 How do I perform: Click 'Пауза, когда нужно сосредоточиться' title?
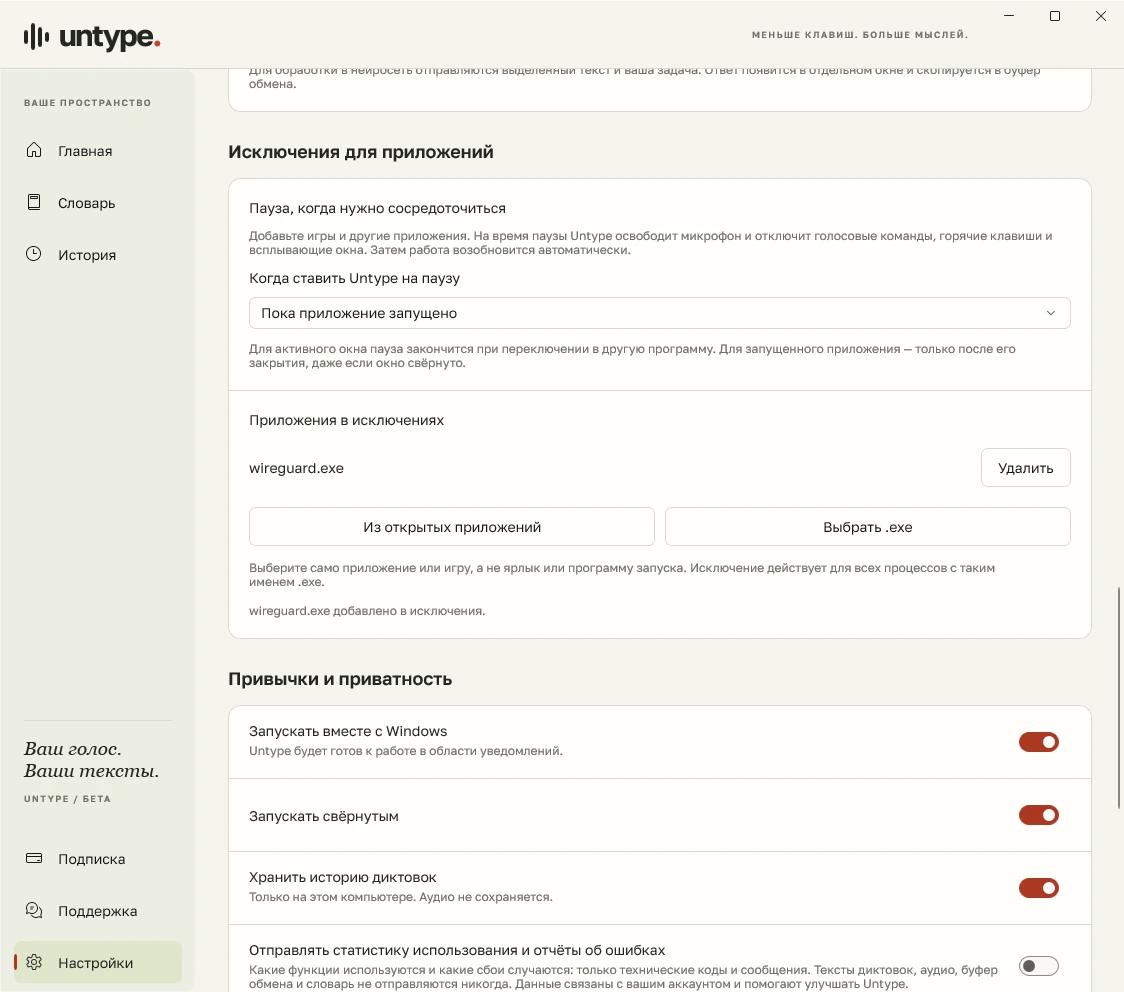click(377, 209)
